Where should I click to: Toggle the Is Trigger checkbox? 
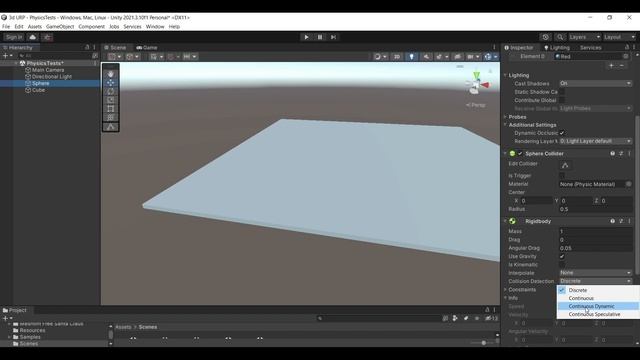(562, 176)
